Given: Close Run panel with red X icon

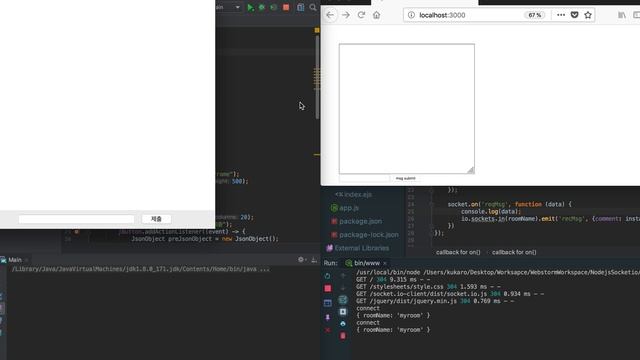Looking at the screenshot, I should tap(327, 330).
